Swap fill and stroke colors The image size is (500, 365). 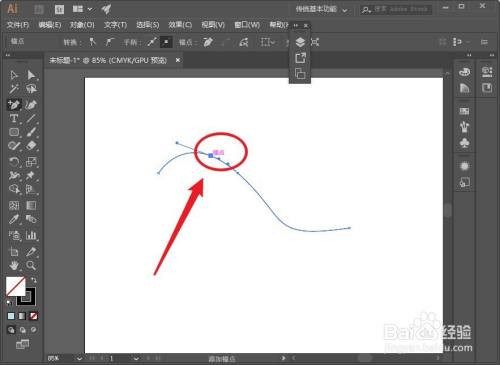[x=34, y=280]
